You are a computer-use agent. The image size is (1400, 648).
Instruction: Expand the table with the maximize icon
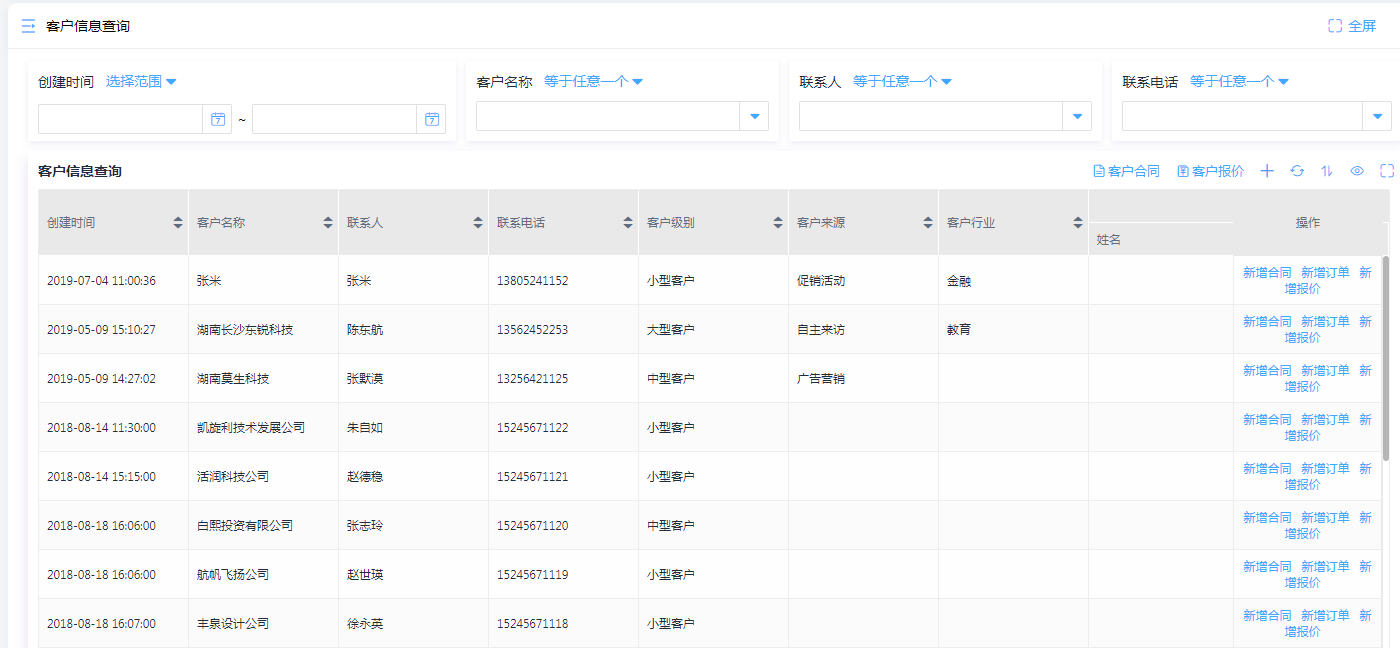pyautogui.click(x=1387, y=171)
